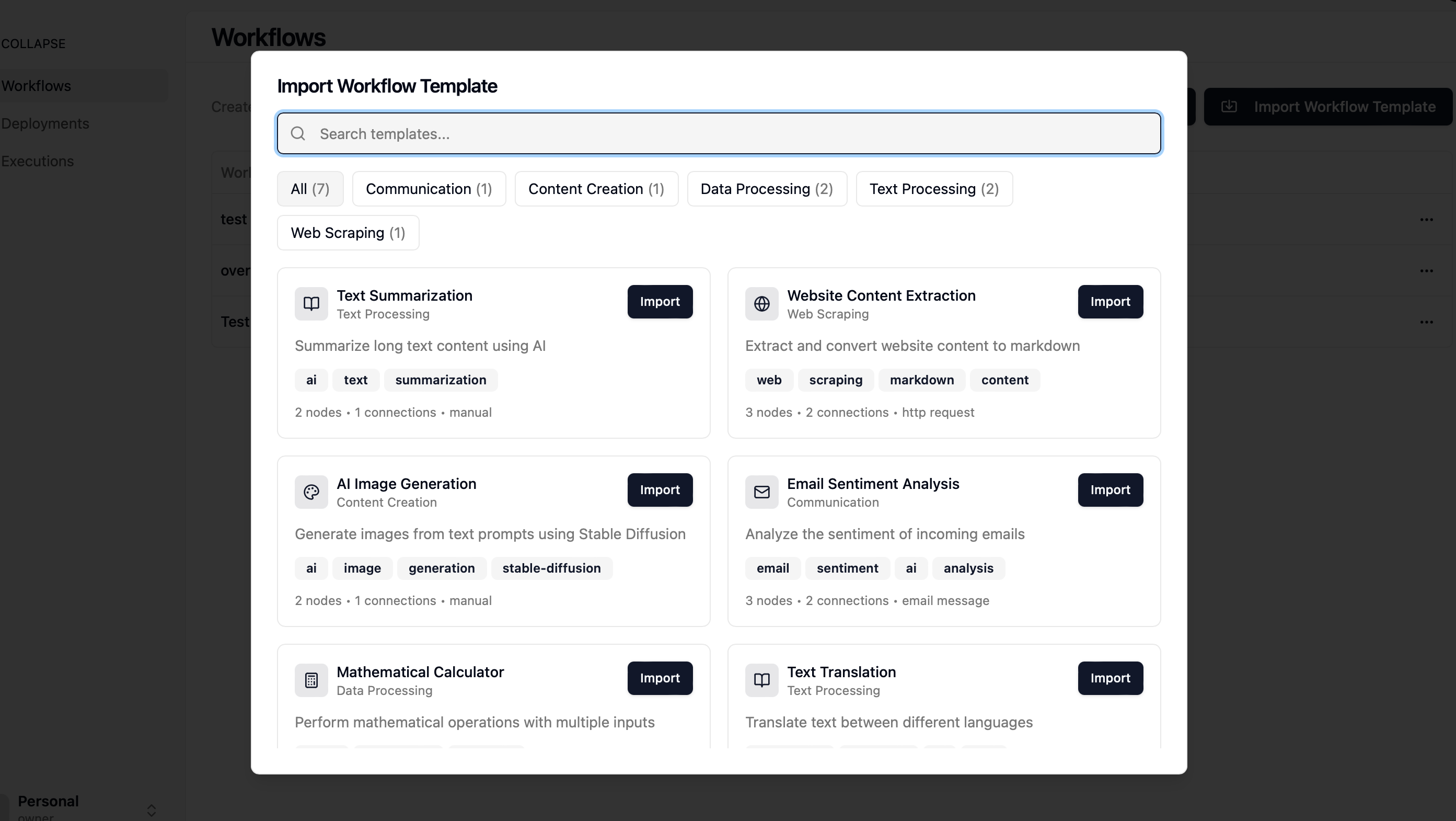Click the summarization tag on Text Summarization
Screen dimensions: 1456x821
tap(441, 380)
